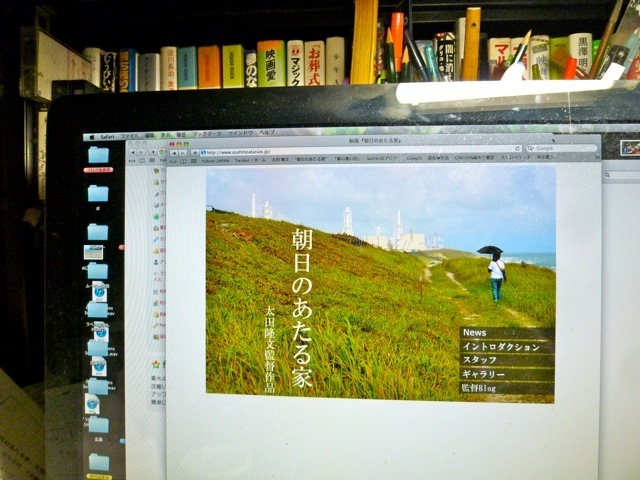Show all bookmarks with the open-book icon
This screenshot has width=640, height=480.
[x=183, y=162]
